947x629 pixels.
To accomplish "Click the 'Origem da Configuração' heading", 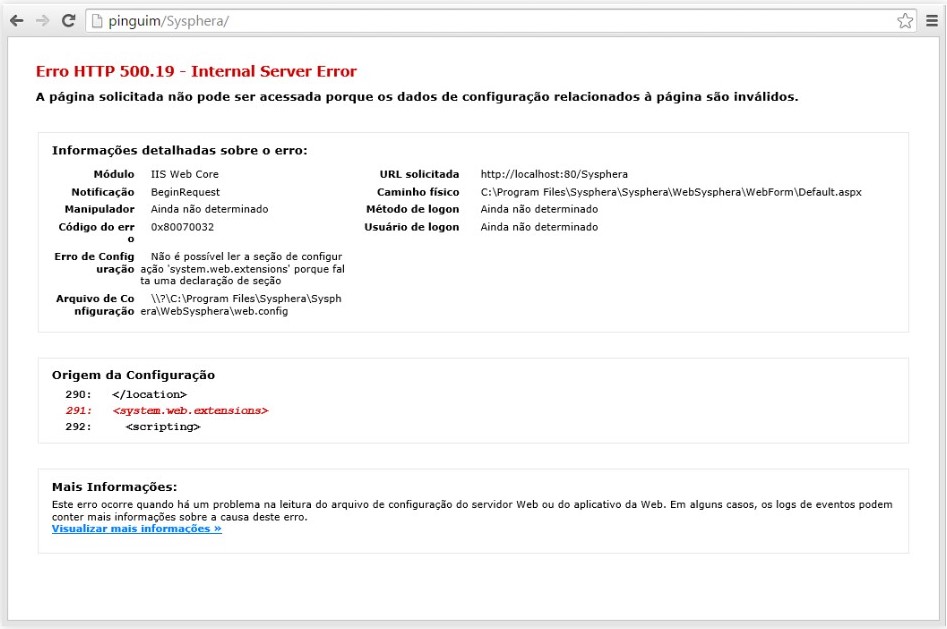I will [133, 375].
